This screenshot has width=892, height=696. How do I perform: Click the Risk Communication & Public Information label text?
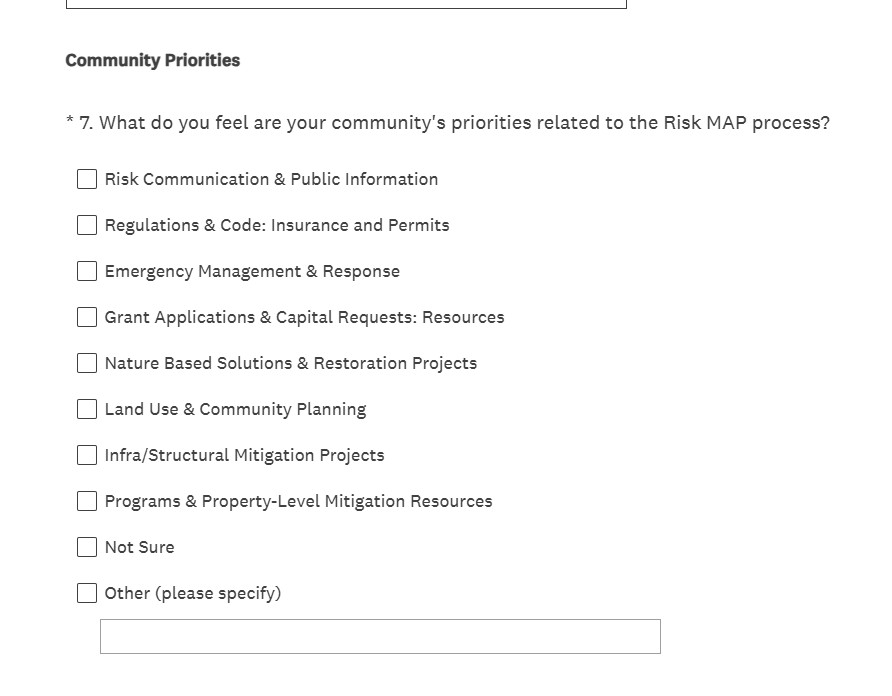[x=271, y=179]
